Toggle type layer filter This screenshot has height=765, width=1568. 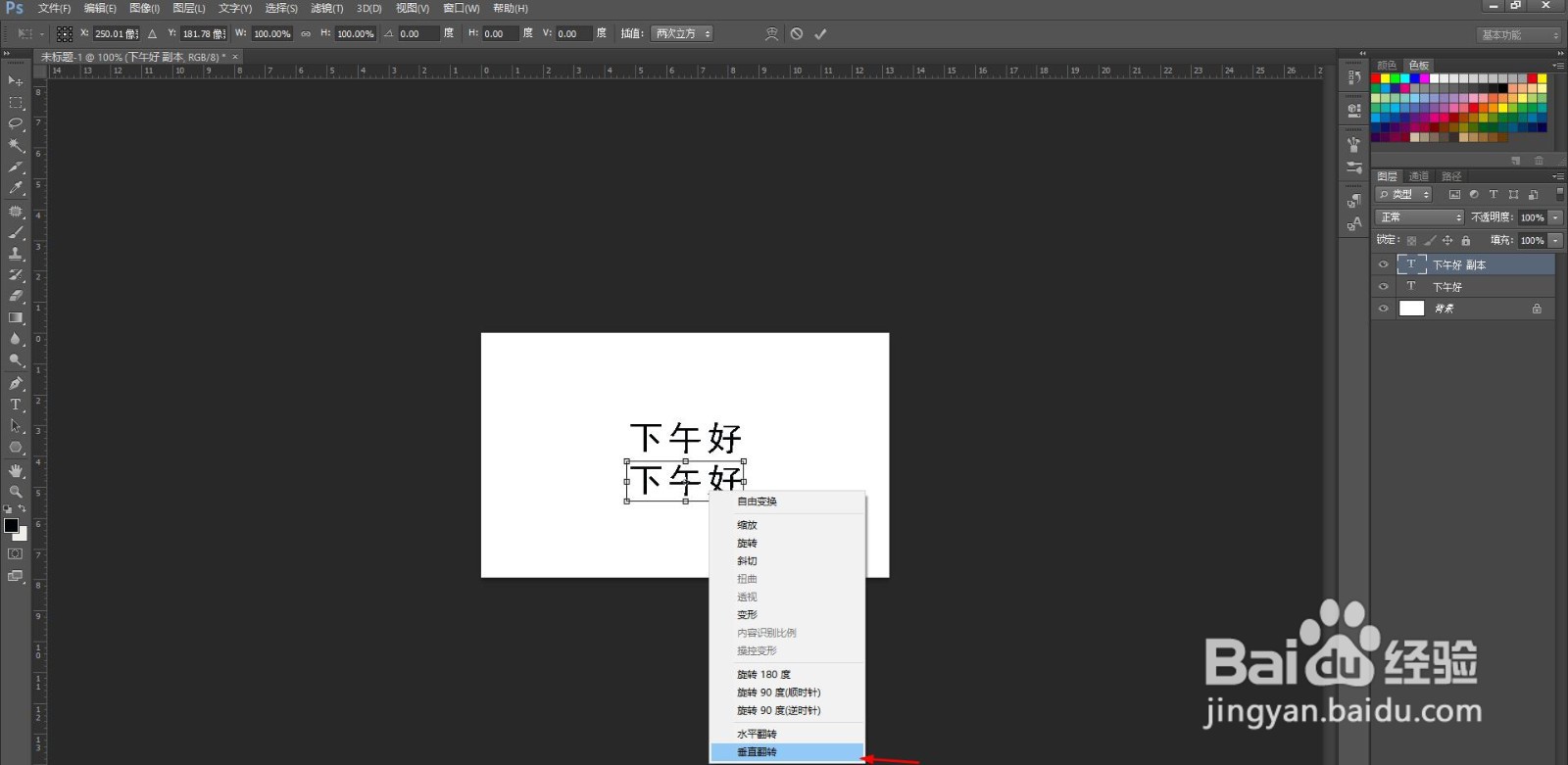click(x=1494, y=195)
